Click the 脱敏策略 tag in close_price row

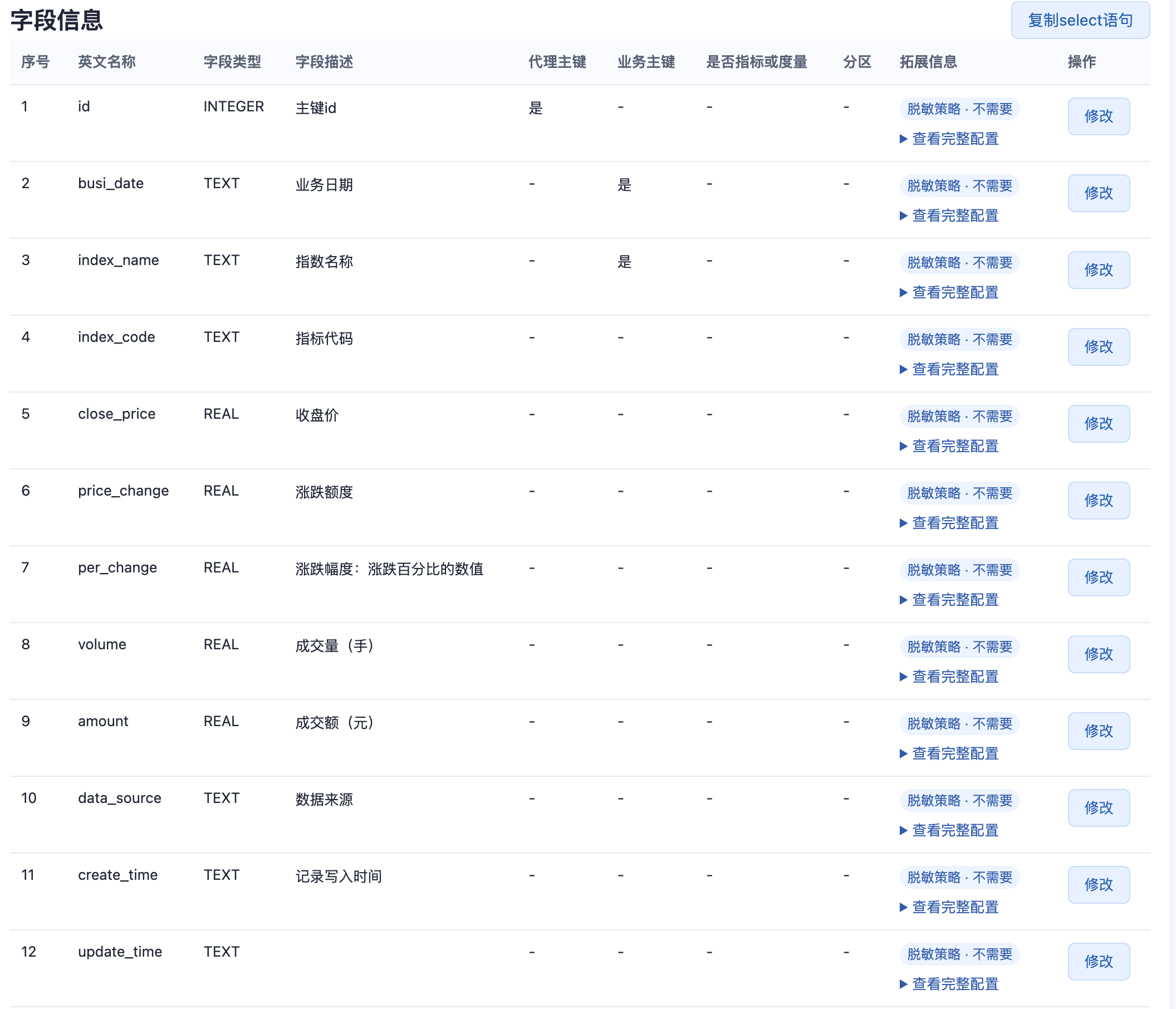pyautogui.click(x=960, y=416)
